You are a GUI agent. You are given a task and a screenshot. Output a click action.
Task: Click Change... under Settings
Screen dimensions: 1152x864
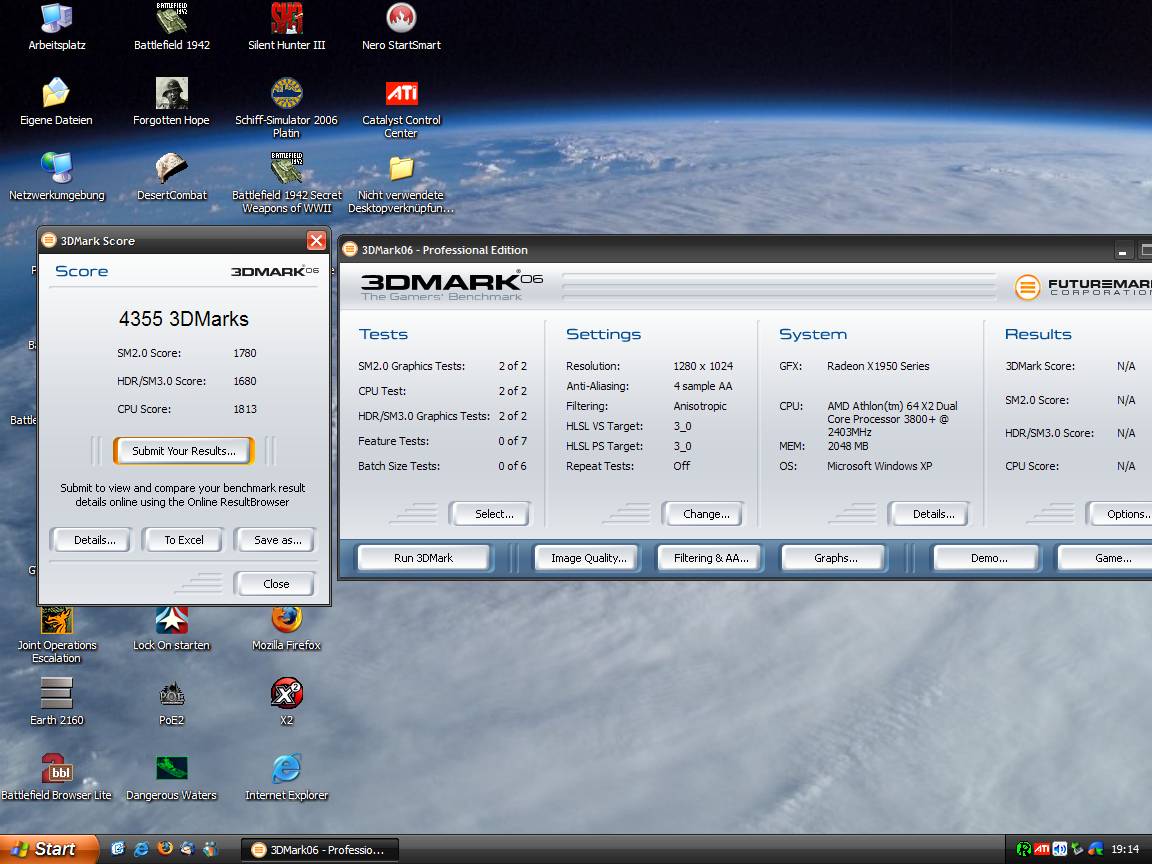pos(705,514)
